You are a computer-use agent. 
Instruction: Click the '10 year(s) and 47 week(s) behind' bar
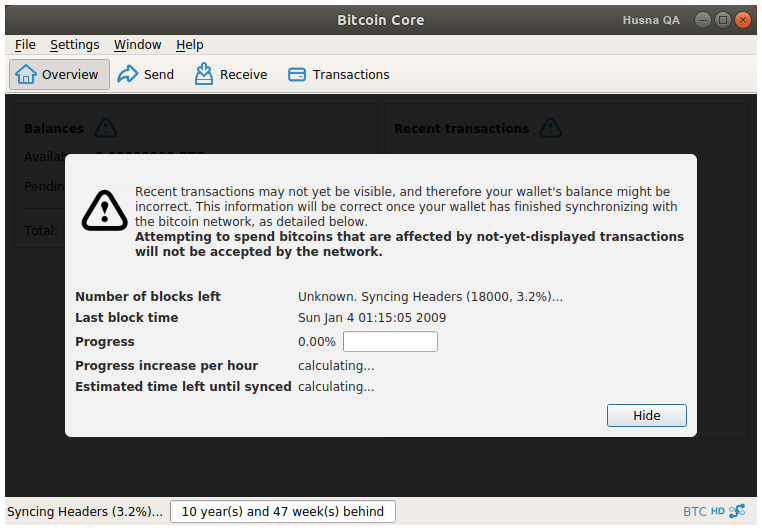(x=283, y=512)
